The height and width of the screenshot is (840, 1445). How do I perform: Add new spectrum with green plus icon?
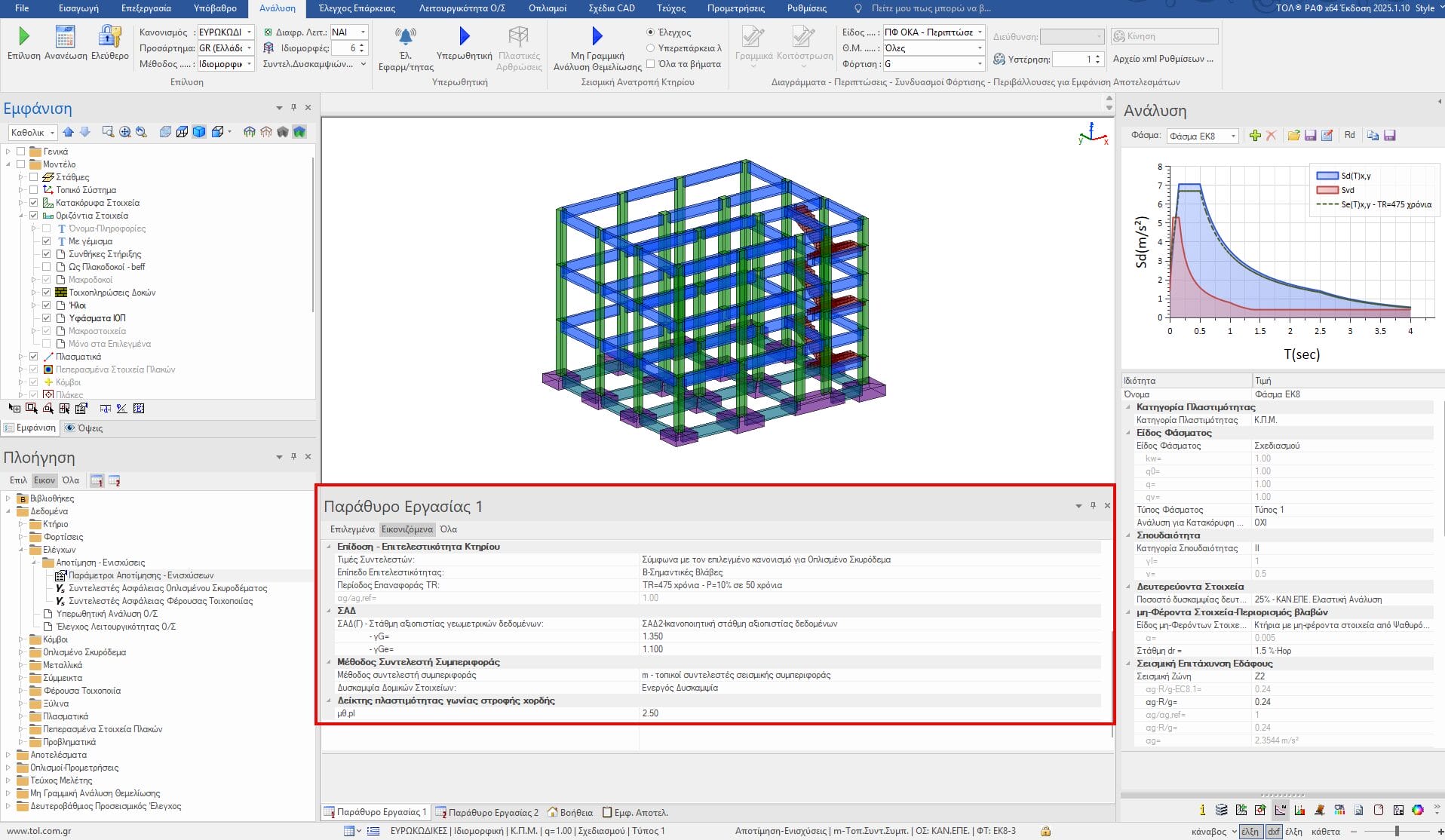1255,136
